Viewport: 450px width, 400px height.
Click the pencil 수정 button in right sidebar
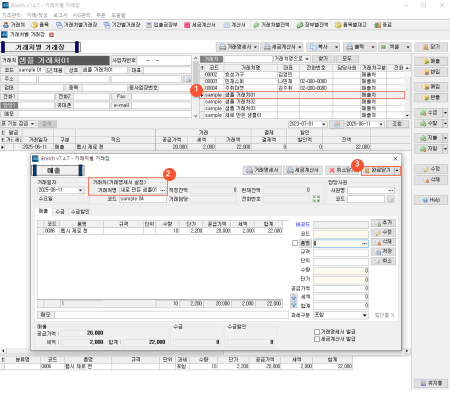point(431,169)
